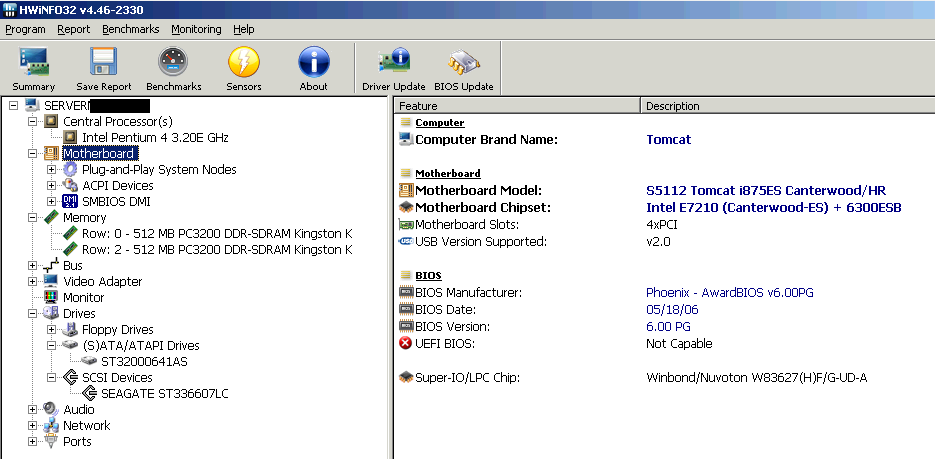Screen dimensions: 935x459
Task: Collapse the (S)ATA/ATAPI Drives node
Action: pos(51,345)
